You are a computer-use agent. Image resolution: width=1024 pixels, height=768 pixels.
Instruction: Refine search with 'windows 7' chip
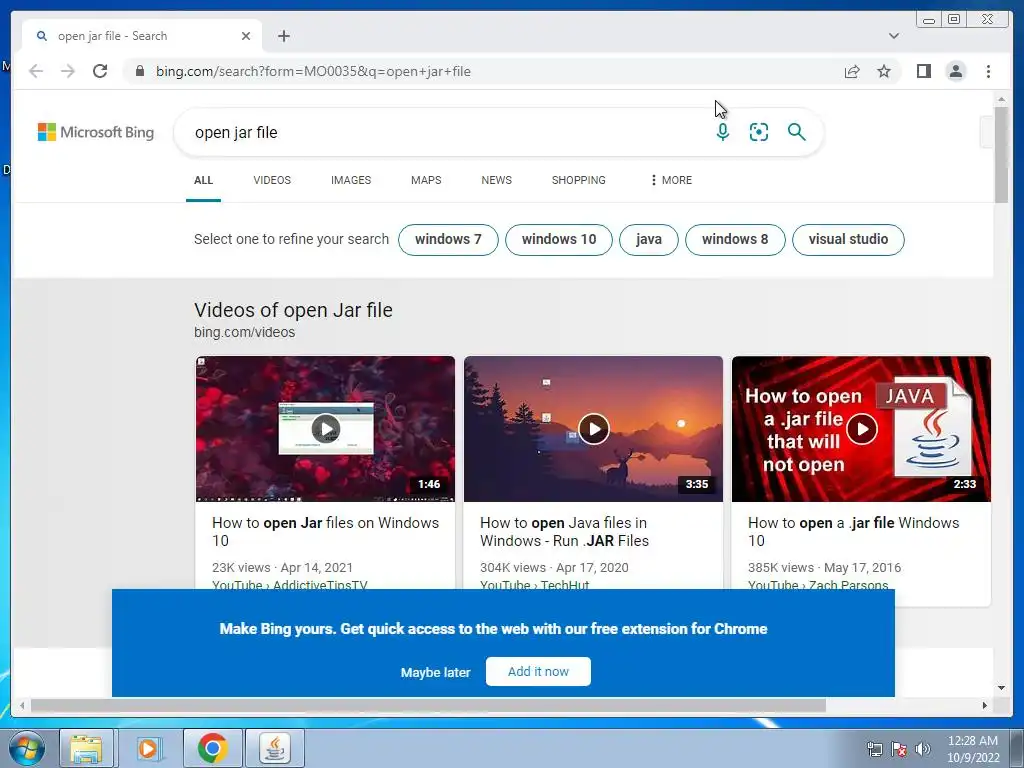[448, 240]
